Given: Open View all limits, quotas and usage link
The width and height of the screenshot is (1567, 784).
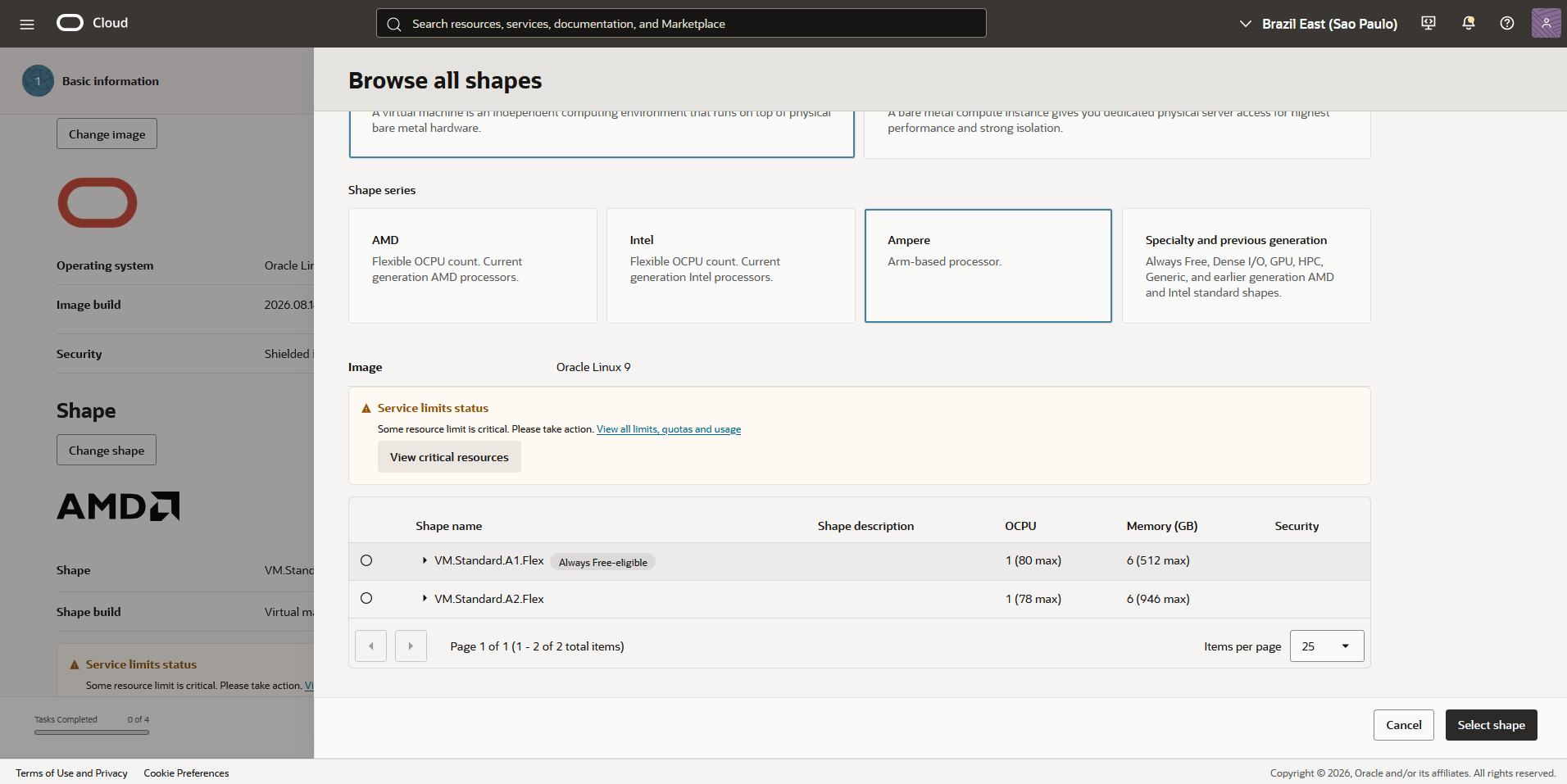Looking at the screenshot, I should pos(669,429).
